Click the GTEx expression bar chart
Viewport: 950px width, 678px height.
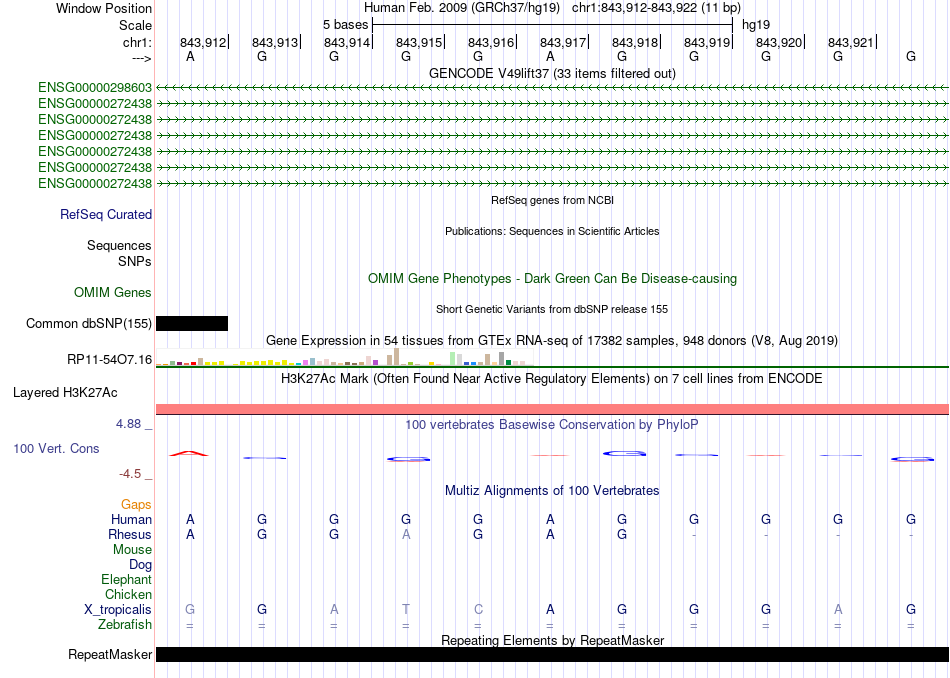point(344,357)
